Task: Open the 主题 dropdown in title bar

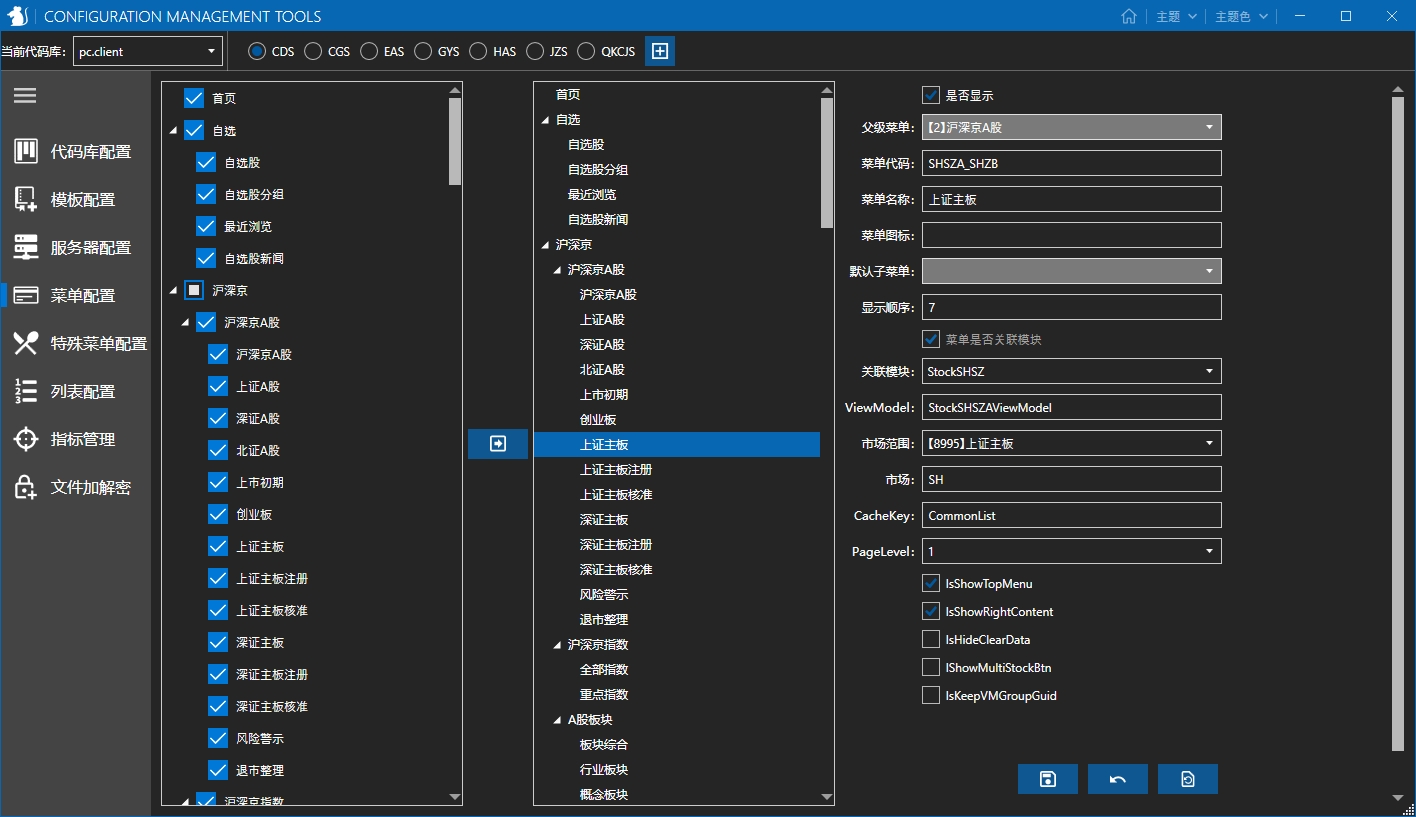Action: coord(1175,16)
